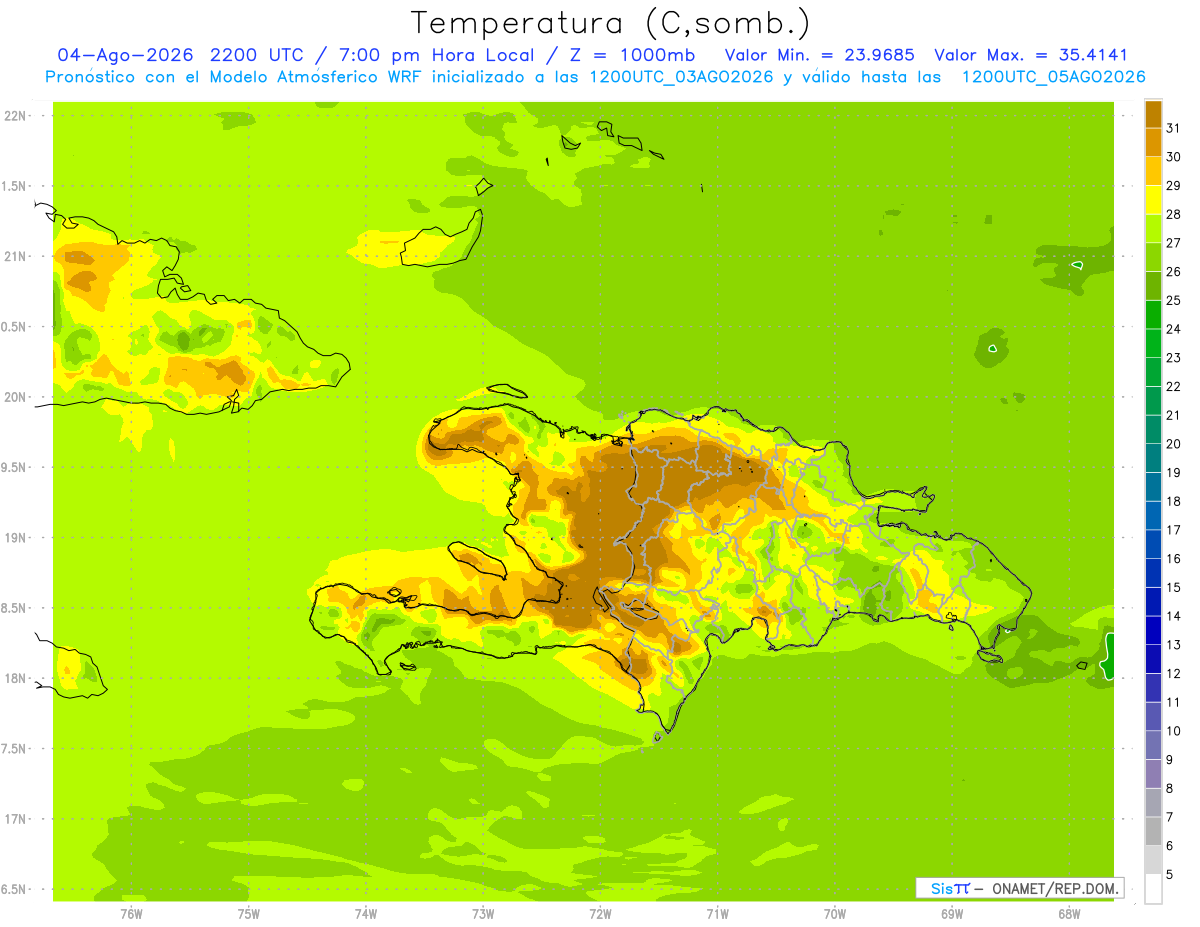Click the '22N' latitude axis label
Image resolution: width=1200 pixels, height=927 pixels.
click(x=15, y=116)
